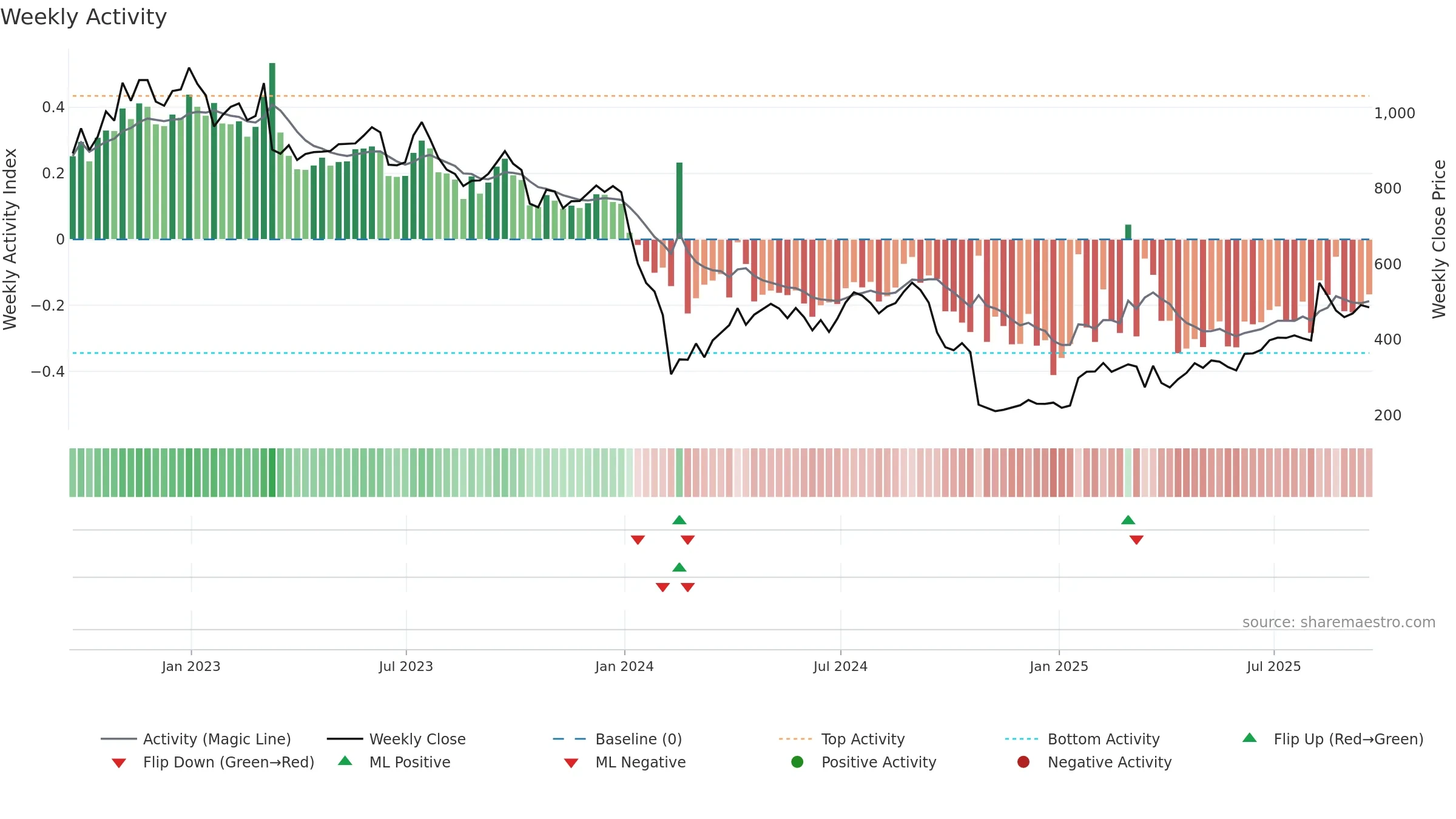Screen dimensions: 1456x819
Task: Toggle the Top Activity legend entry
Action: 841,739
